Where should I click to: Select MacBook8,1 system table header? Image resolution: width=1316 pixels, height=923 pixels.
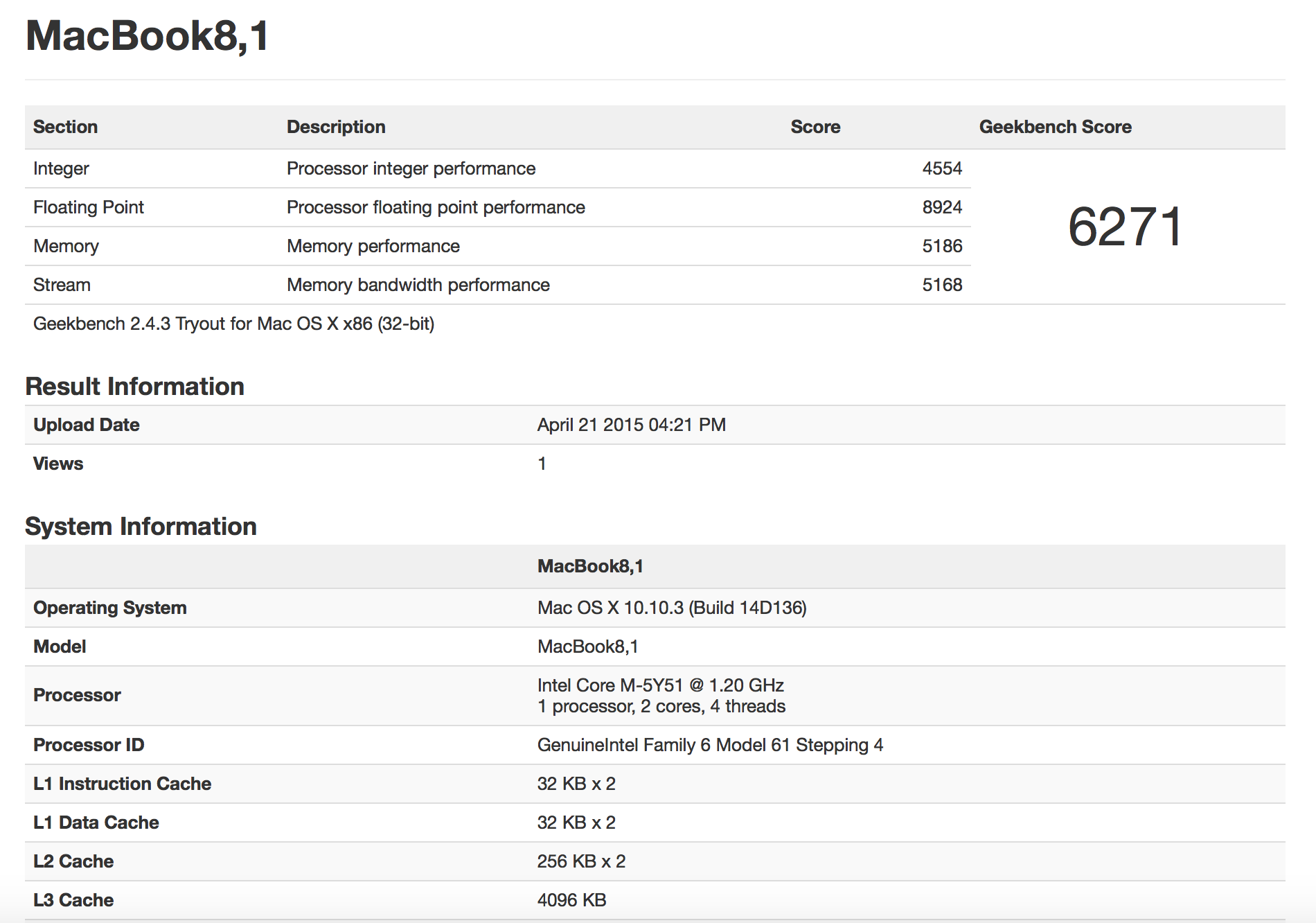590,566
